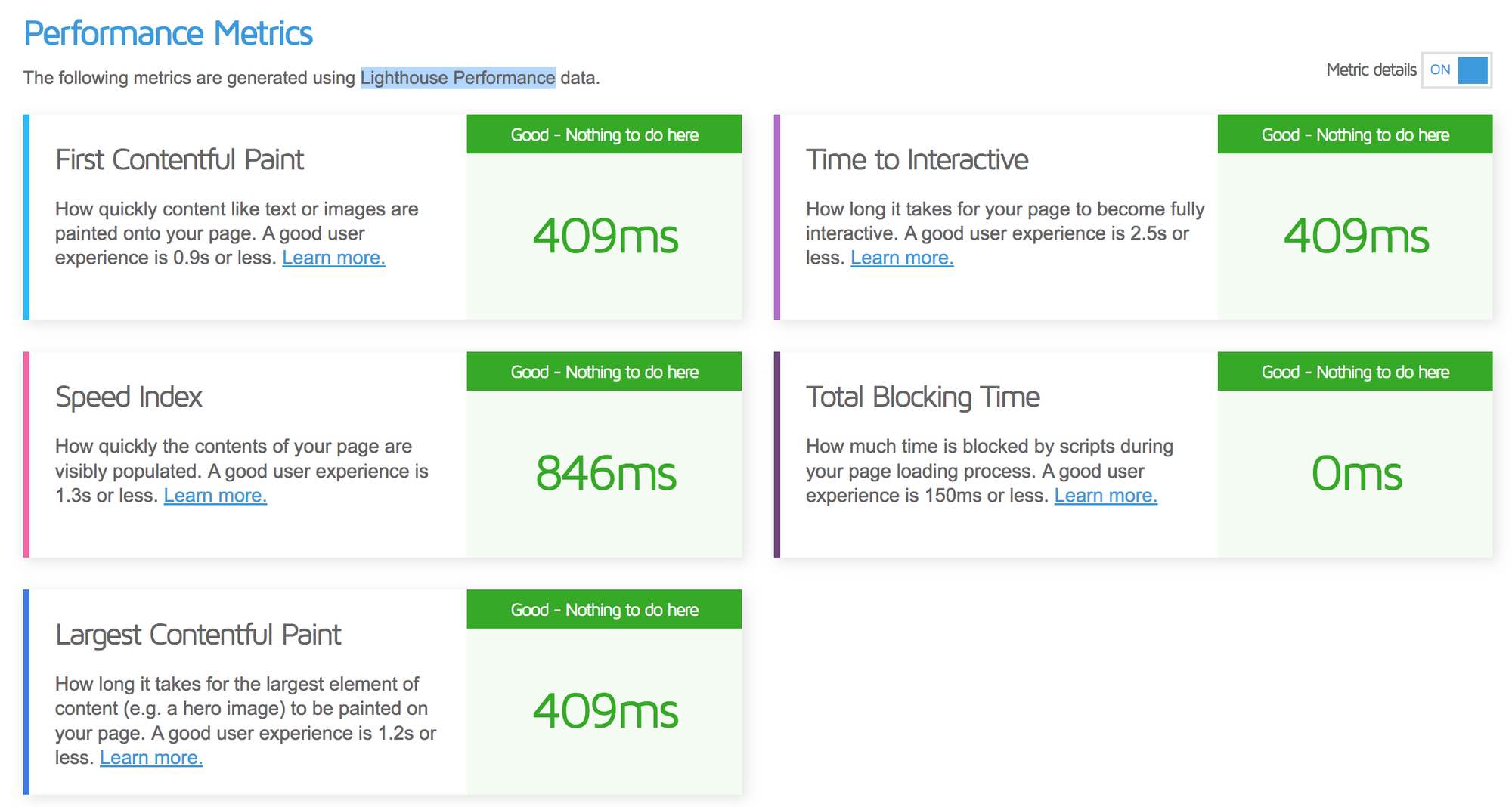Click the green Good banner above Speed Index score
1512x807 pixels.
pos(604,372)
